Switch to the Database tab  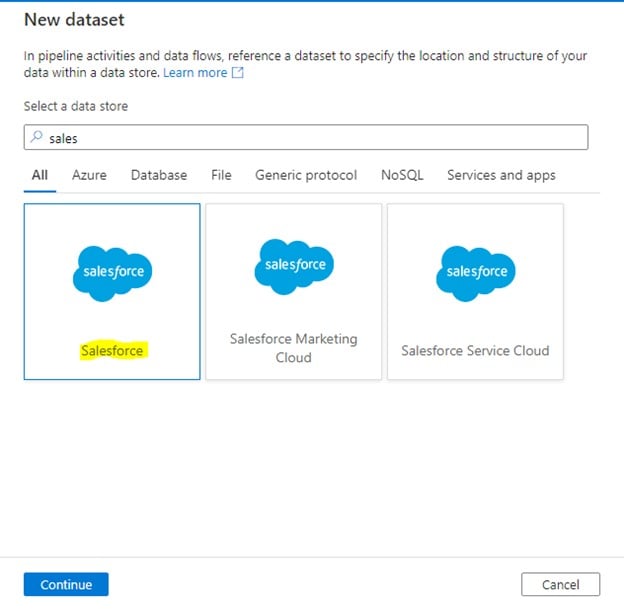tap(159, 175)
